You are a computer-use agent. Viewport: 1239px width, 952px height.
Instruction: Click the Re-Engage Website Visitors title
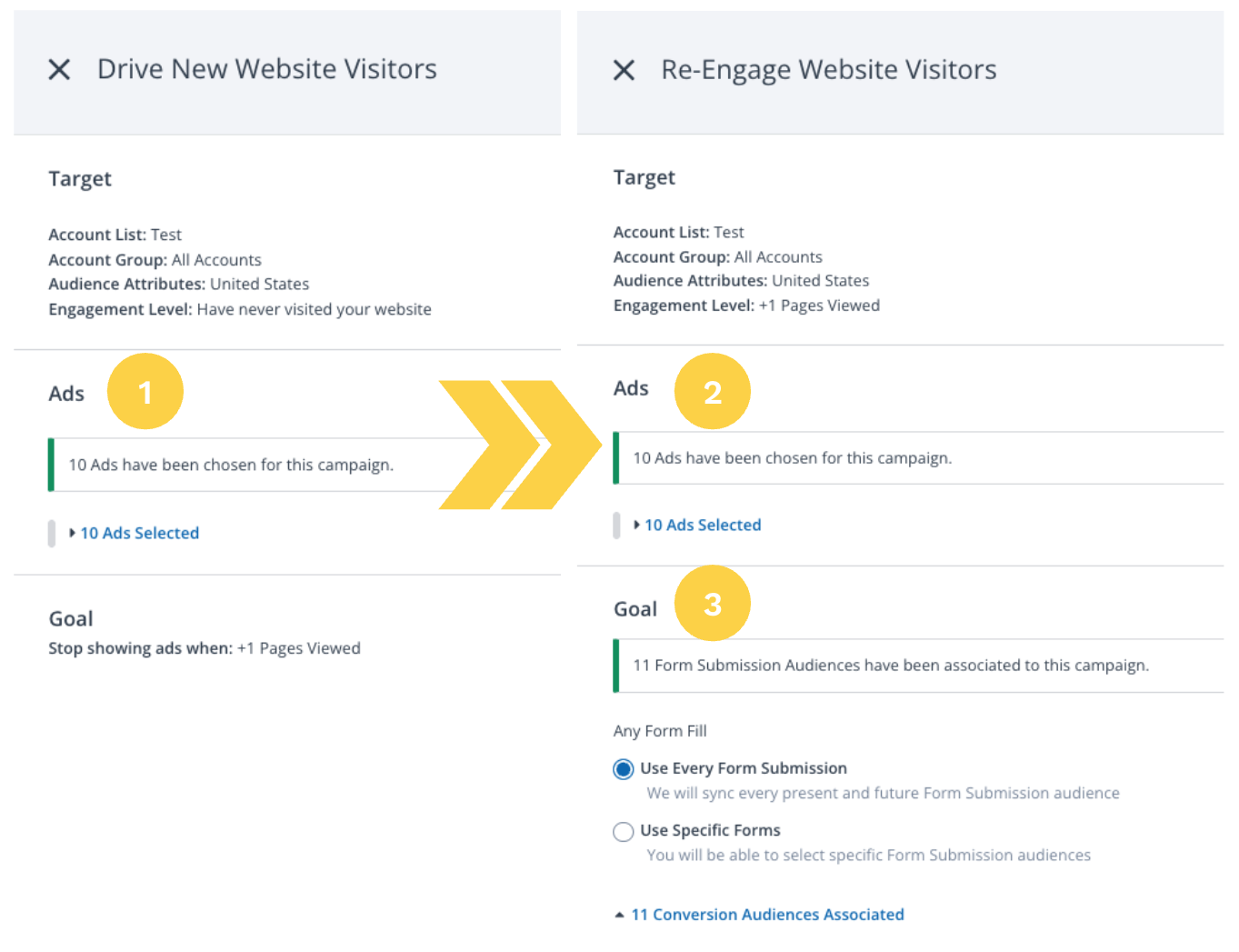pos(828,70)
